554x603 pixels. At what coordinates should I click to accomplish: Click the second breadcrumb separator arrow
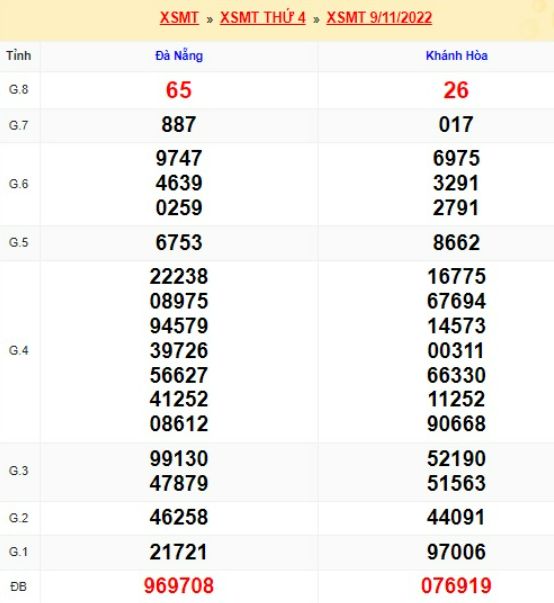point(316,19)
